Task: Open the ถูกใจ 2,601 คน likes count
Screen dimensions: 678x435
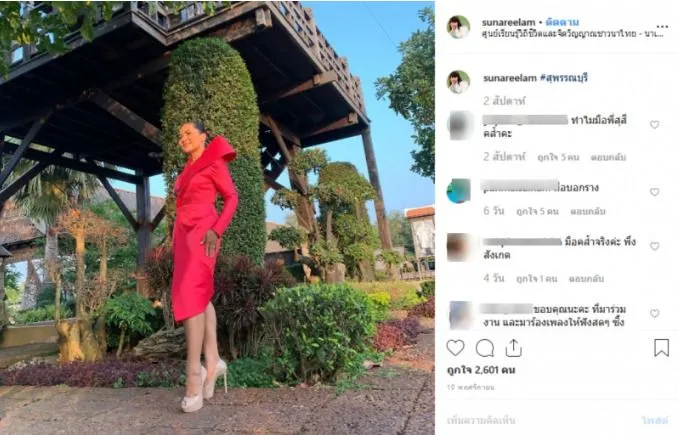Action: point(481,370)
